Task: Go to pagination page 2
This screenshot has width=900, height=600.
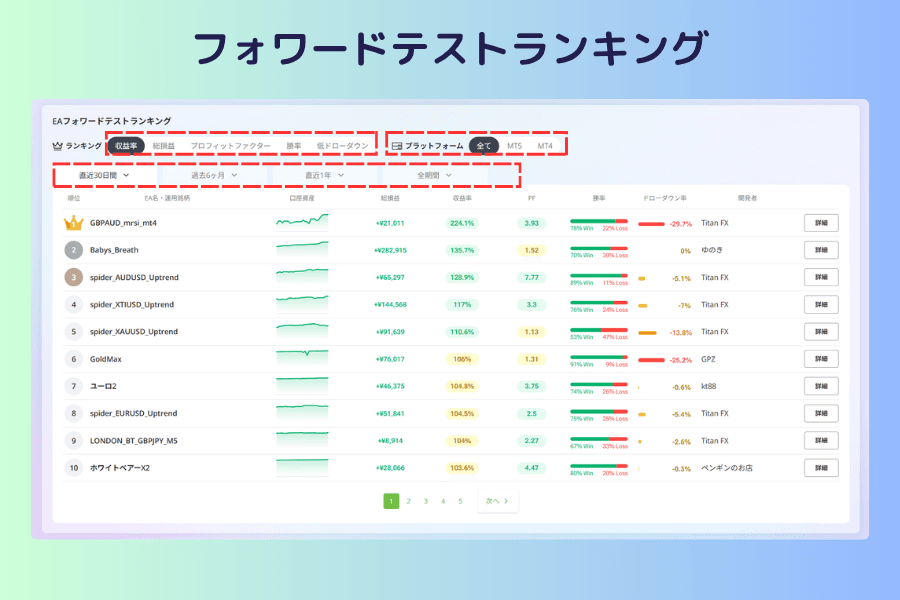Action: coord(409,501)
